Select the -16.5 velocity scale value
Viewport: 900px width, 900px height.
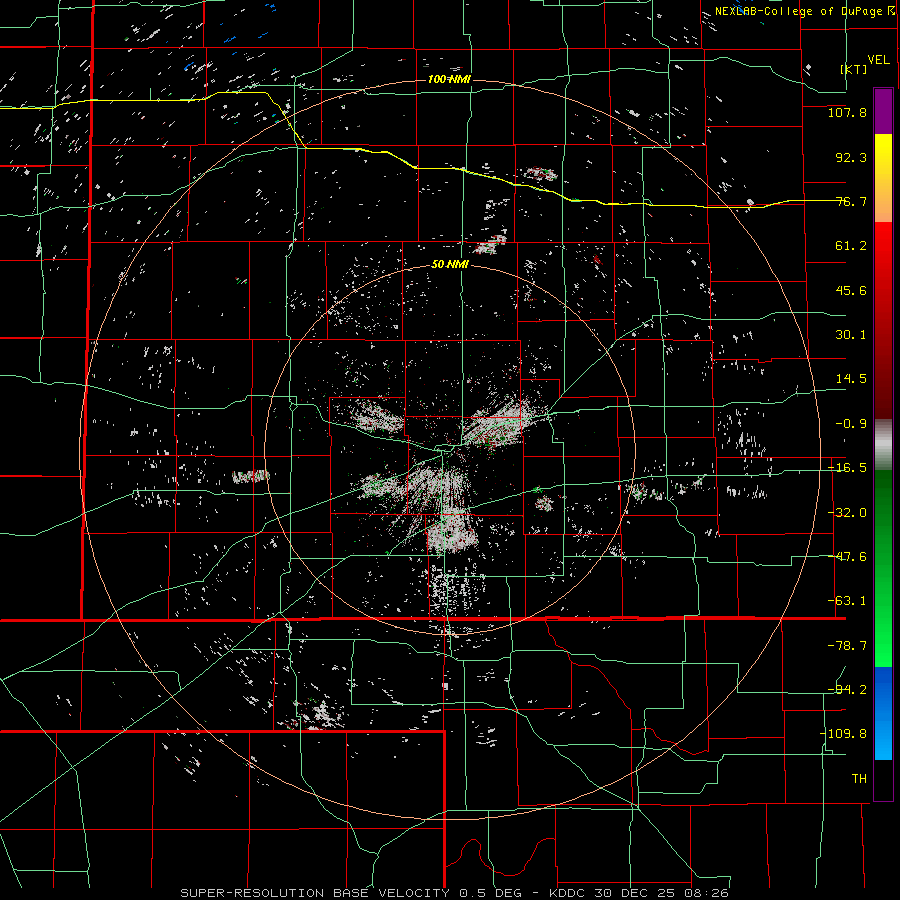[x=847, y=468]
